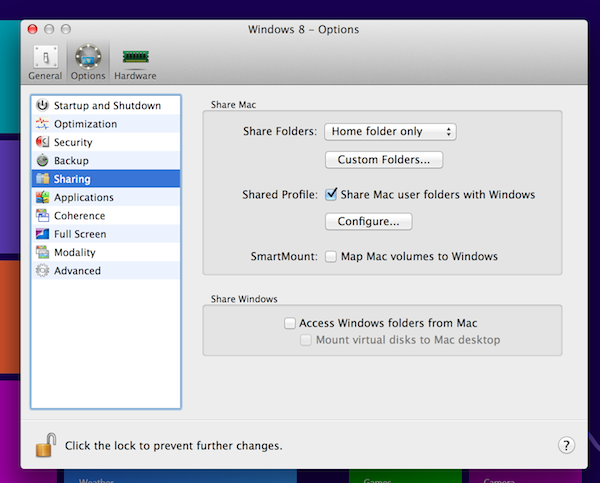
Task: Click the Configure... button
Action: pyautogui.click(x=368, y=221)
